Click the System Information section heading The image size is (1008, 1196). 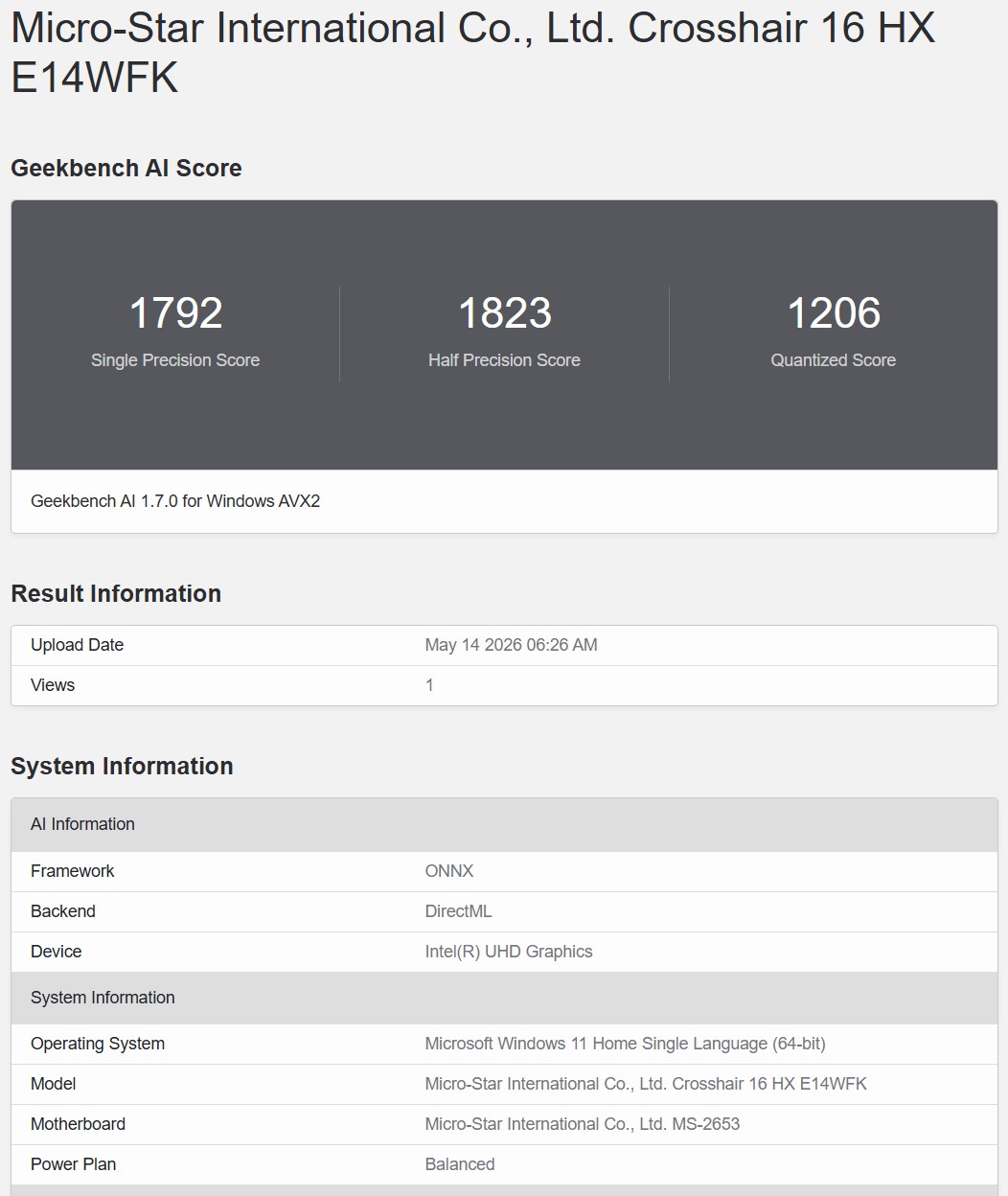(x=122, y=766)
